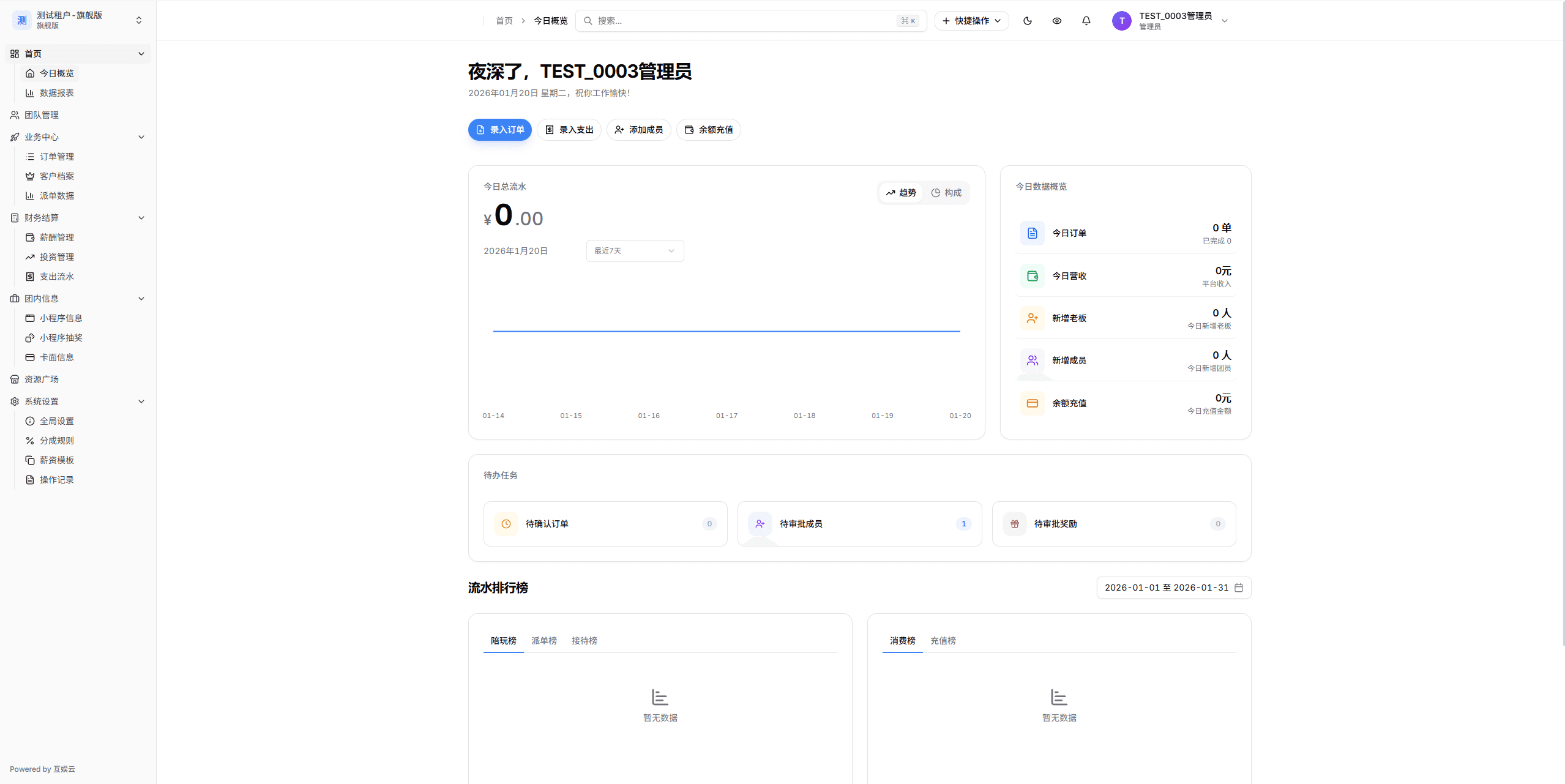Select 操作记录 under 系统设置

[x=58, y=479]
